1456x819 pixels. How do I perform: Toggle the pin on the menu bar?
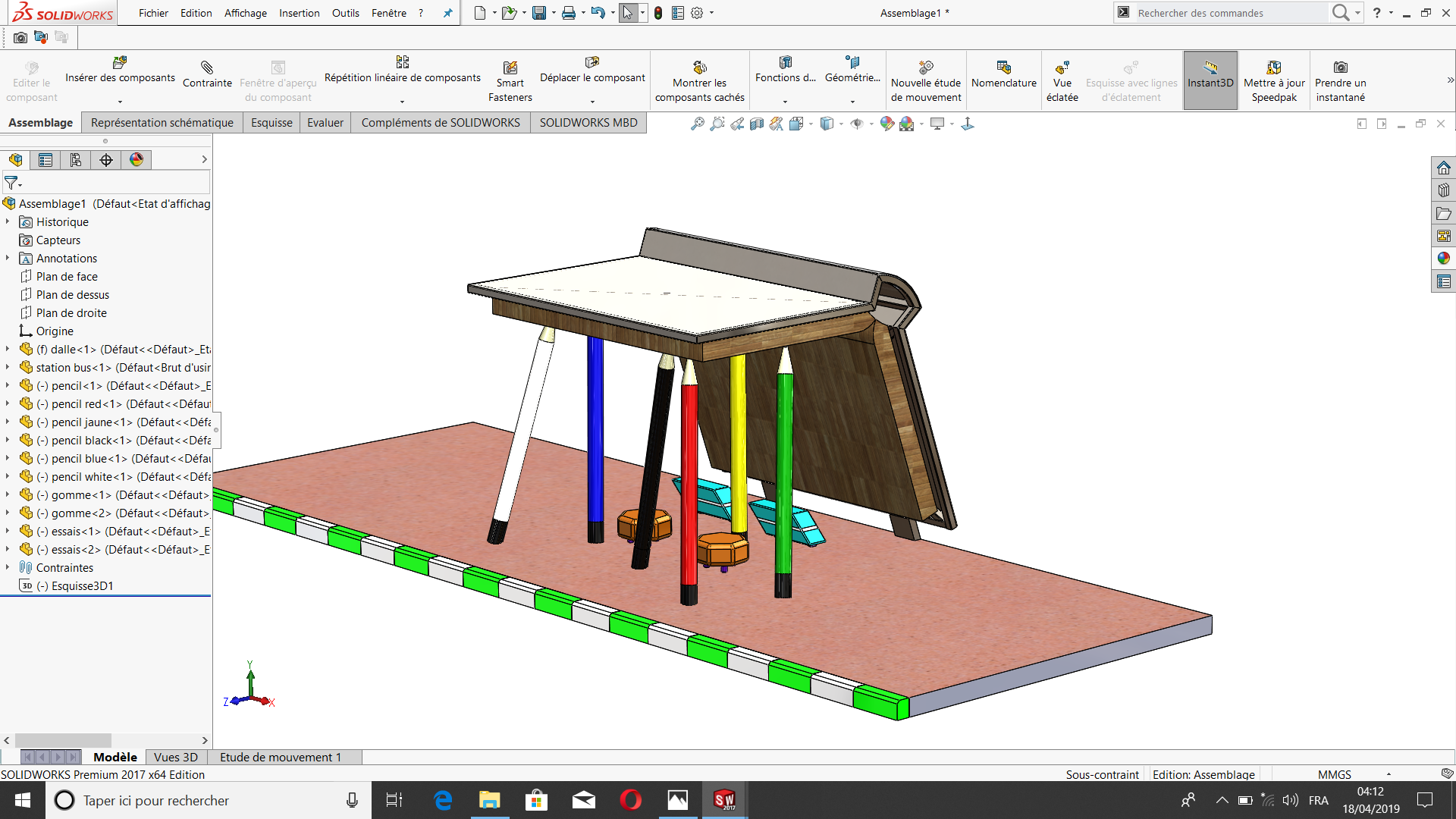[447, 13]
